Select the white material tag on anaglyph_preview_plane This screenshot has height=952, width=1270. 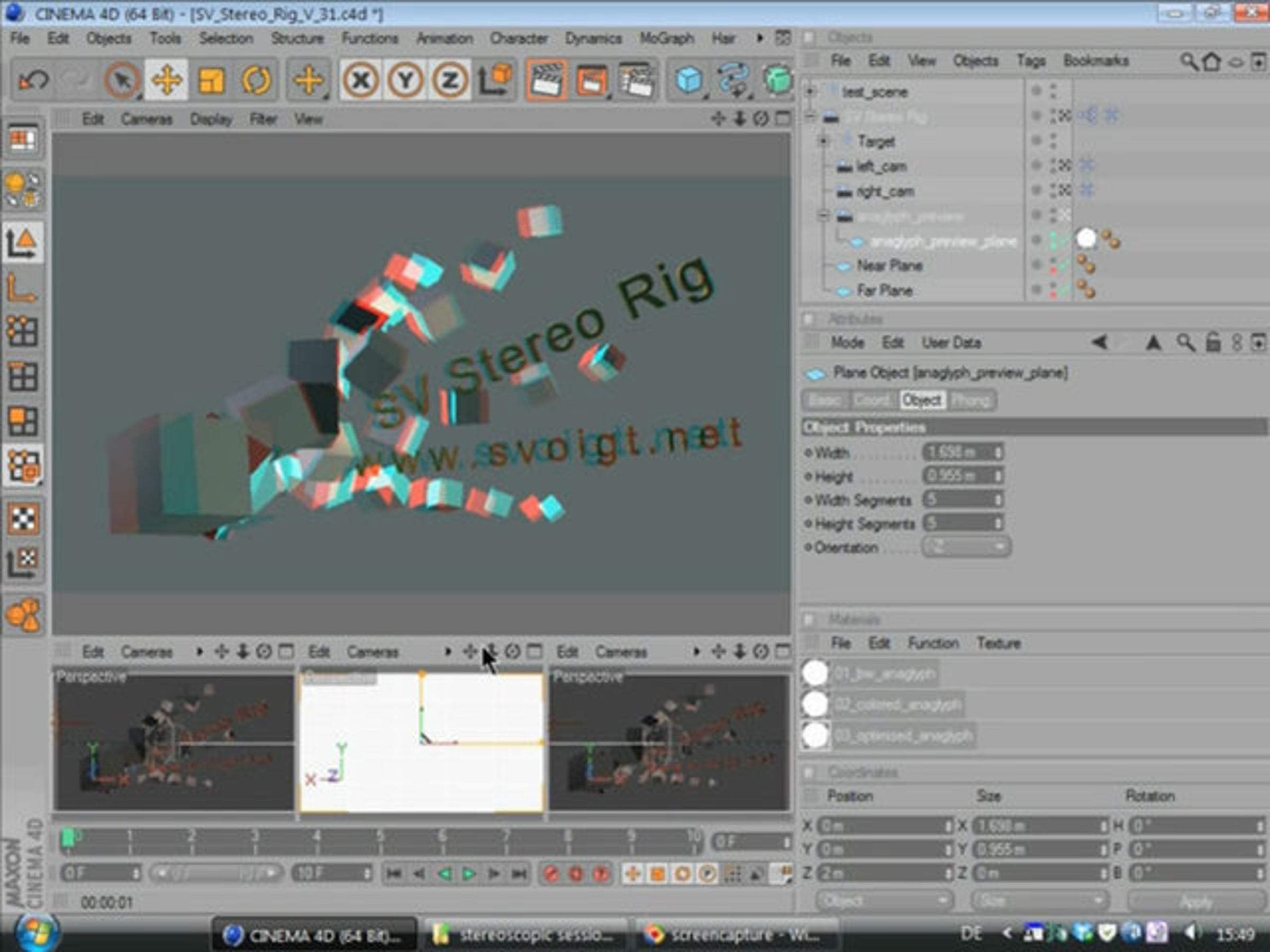[1086, 239]
